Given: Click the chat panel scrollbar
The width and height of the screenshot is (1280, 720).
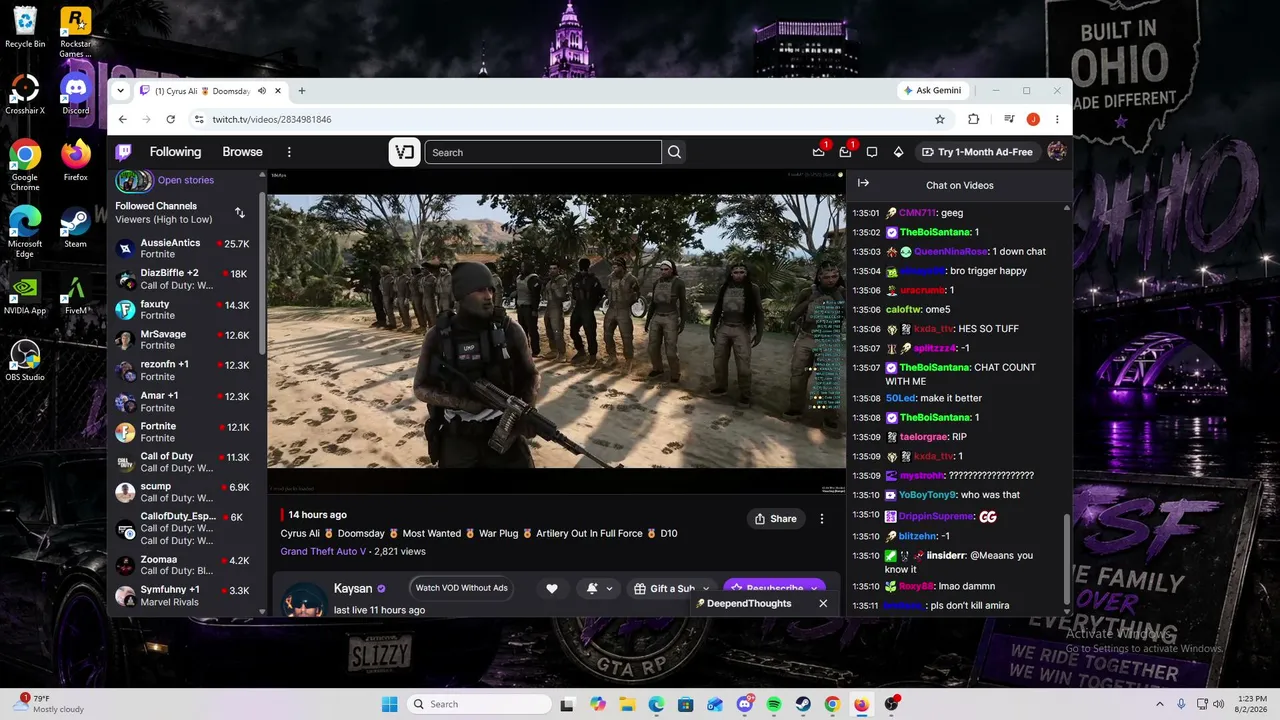Looking at the screenshot, I should tap(1067, 560).
